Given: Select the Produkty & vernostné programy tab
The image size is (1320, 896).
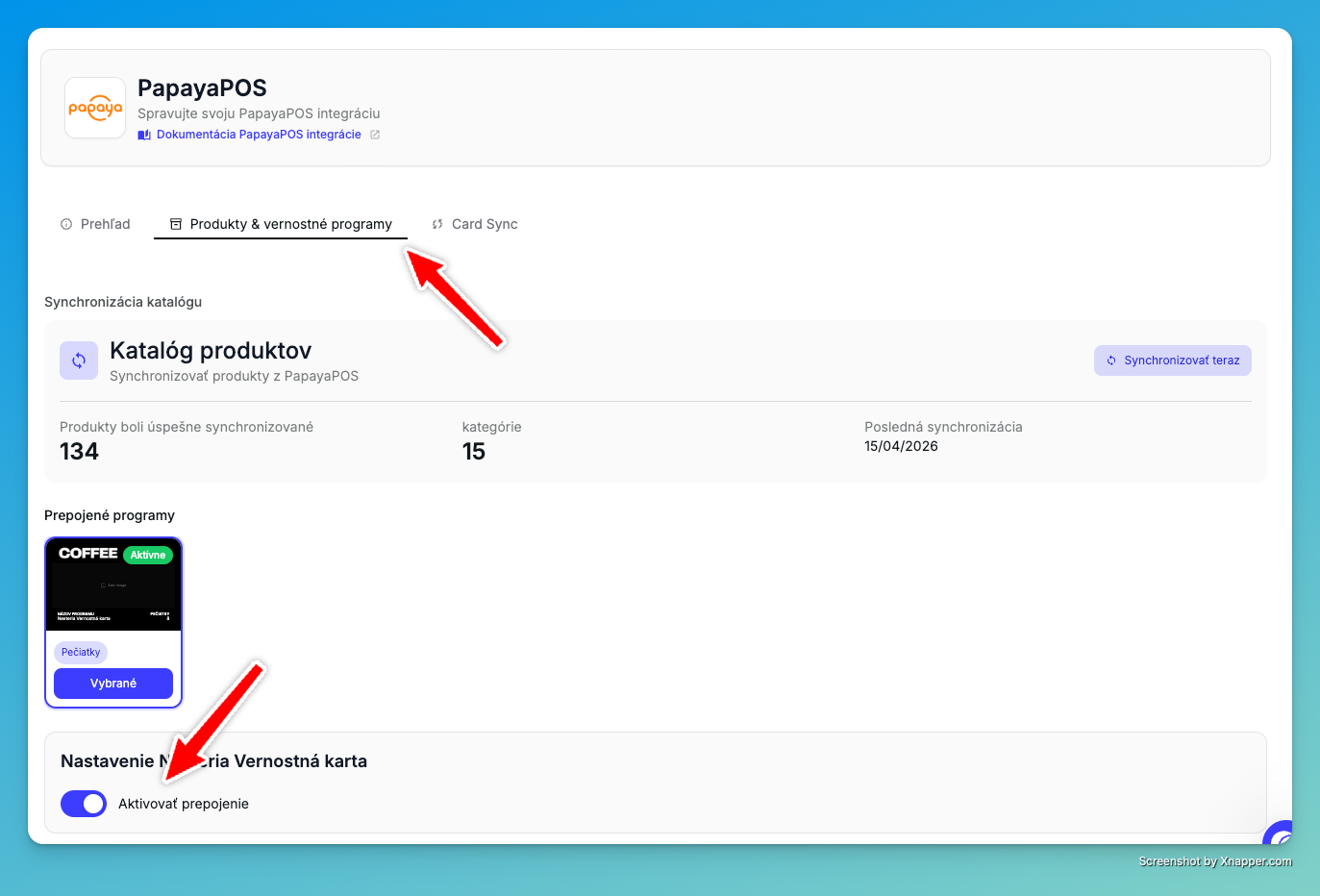Looking at the screenshot, I should tap(281, 224).
